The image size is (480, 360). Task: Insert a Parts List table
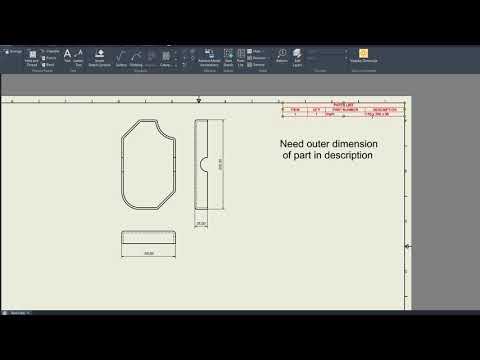tap(241, 58)
